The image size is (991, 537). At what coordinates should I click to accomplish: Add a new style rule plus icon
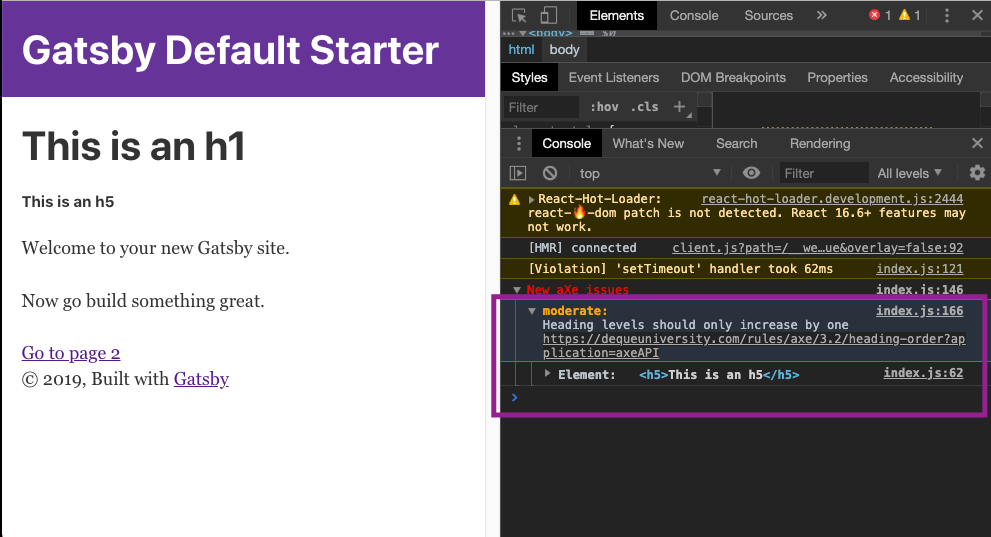coord(679,107)
